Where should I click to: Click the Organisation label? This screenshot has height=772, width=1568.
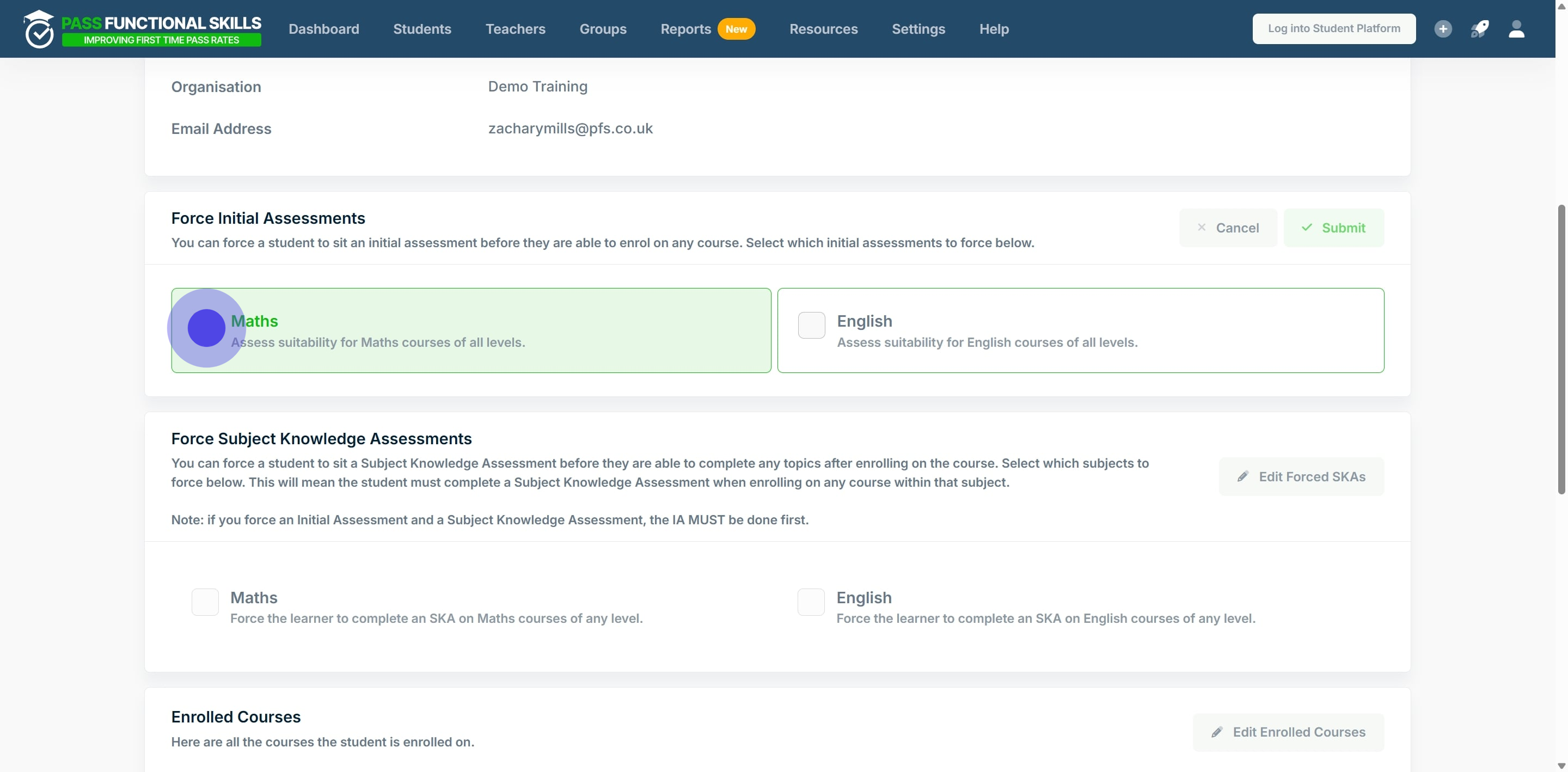[x=216, y=87]
